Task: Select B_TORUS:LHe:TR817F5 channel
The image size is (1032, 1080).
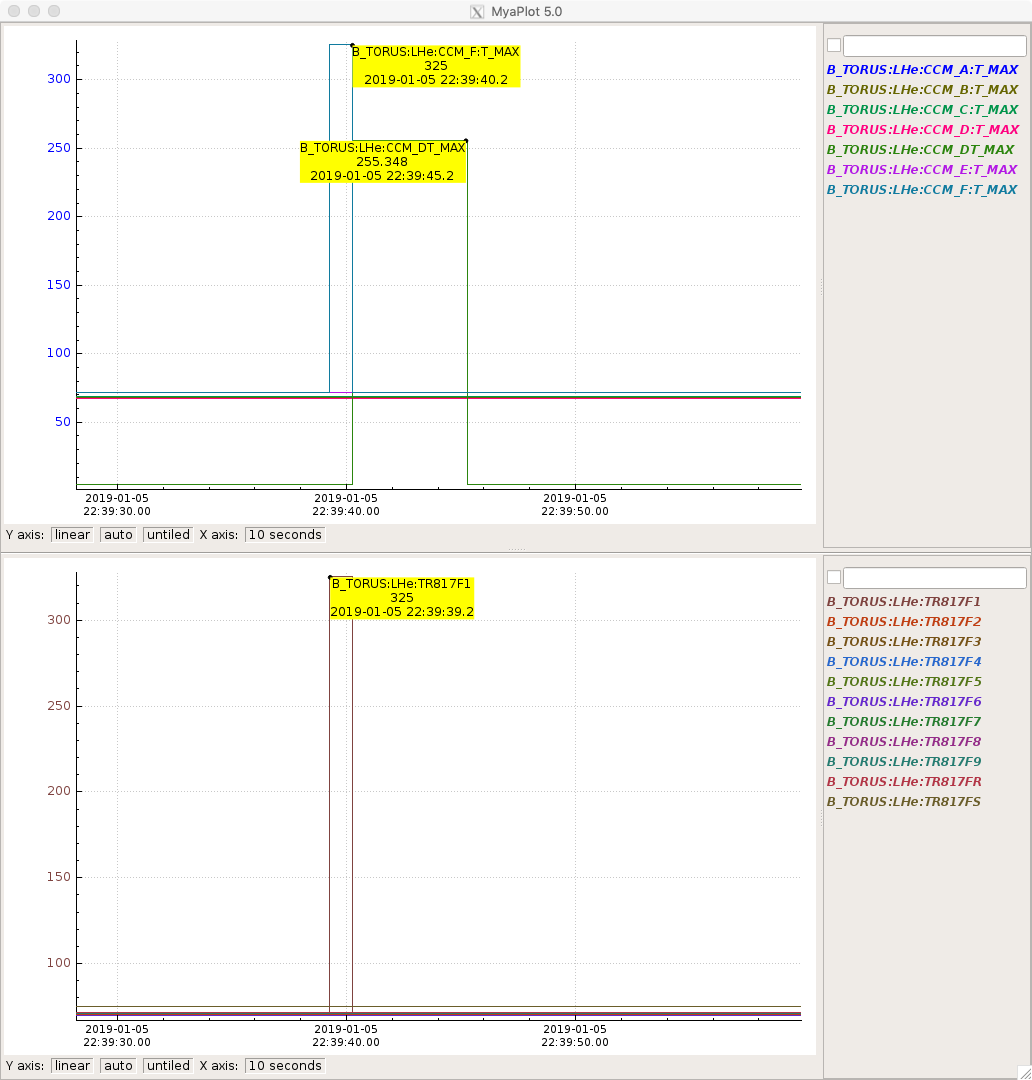Action: pyautogui.click(x=903, y=681)
